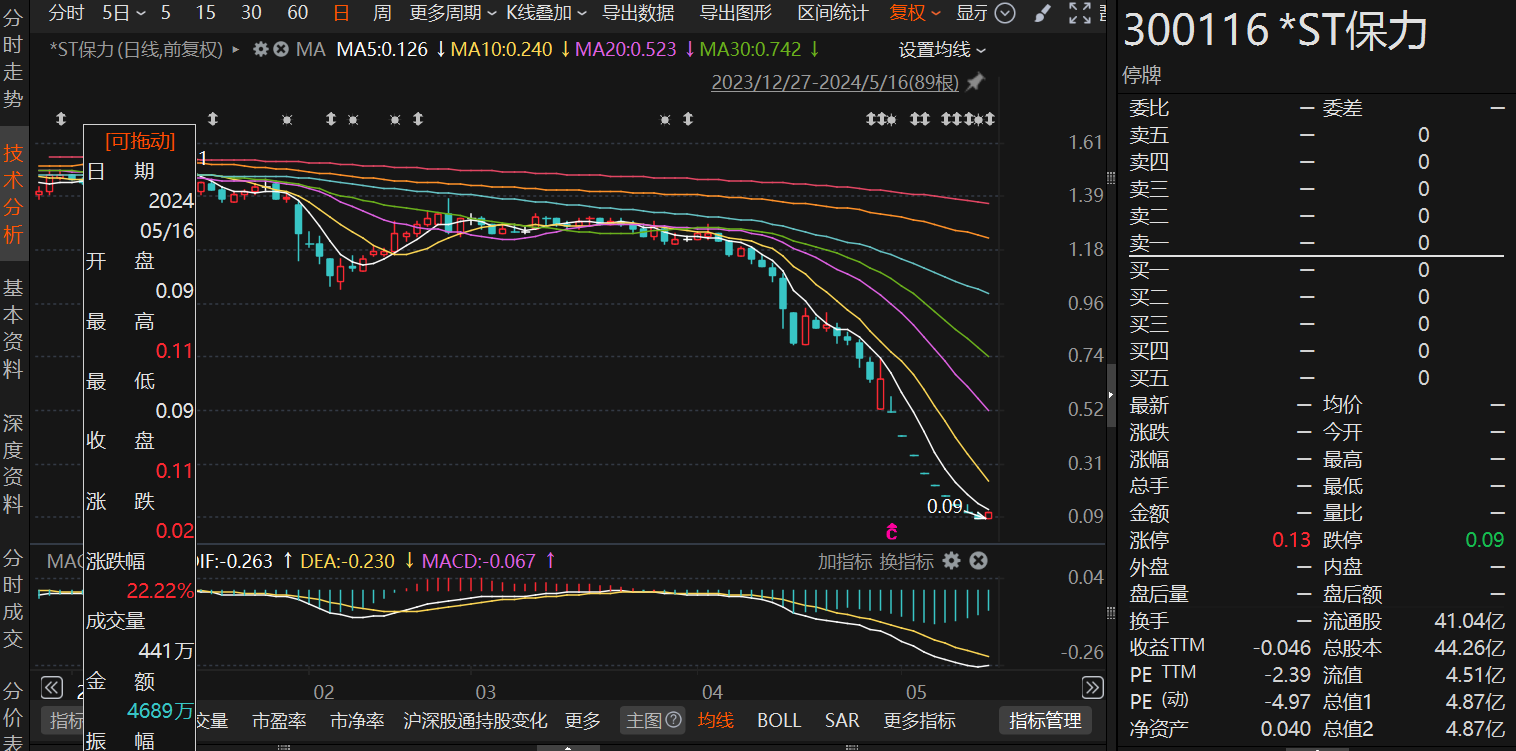Switch to the daily (日) period
The height and width of the screenshot is (751, 1516).
pos(342,13)
